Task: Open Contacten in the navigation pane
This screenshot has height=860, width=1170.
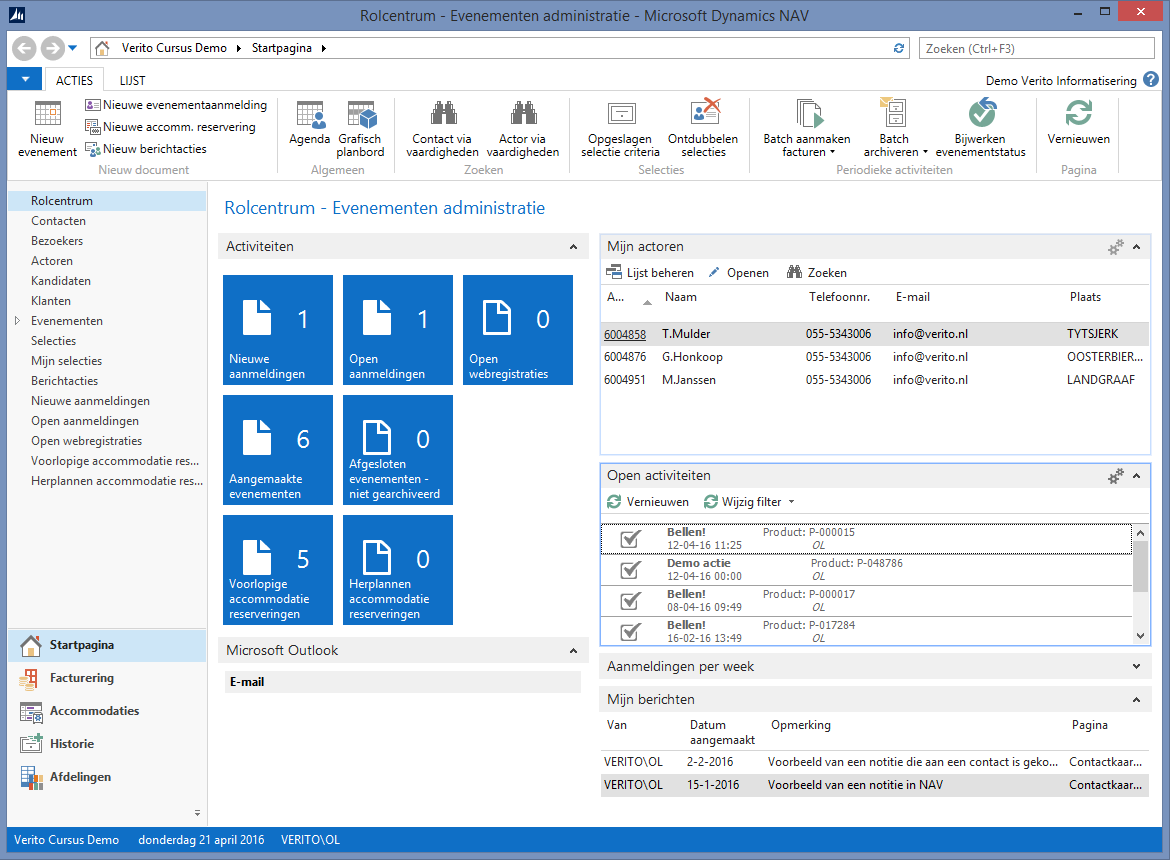Action: point(58,221)
